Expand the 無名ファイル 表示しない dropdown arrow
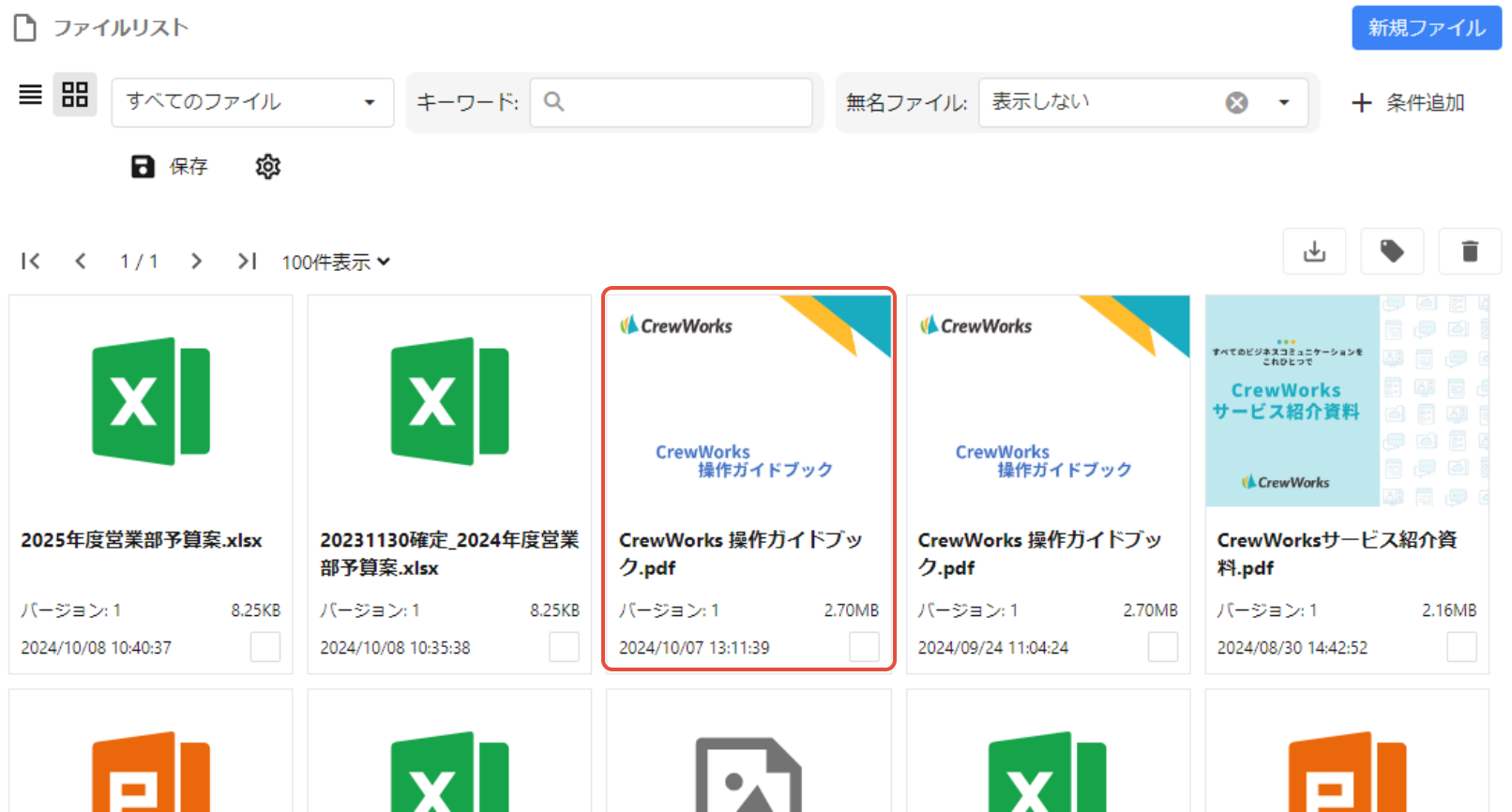 coord(1284,102)
